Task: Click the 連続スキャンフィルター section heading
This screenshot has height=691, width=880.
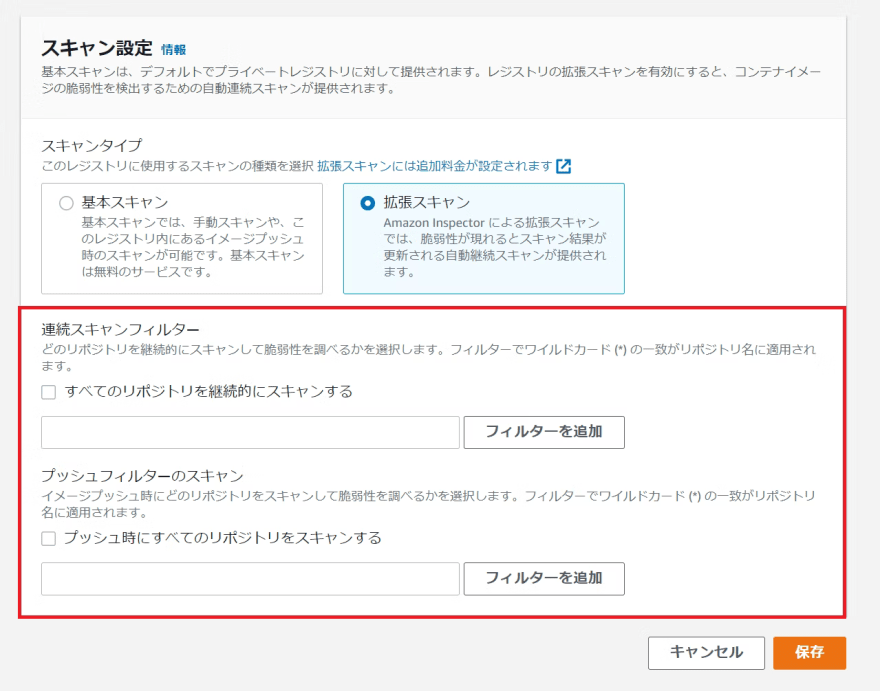Action: pos(121,330)
